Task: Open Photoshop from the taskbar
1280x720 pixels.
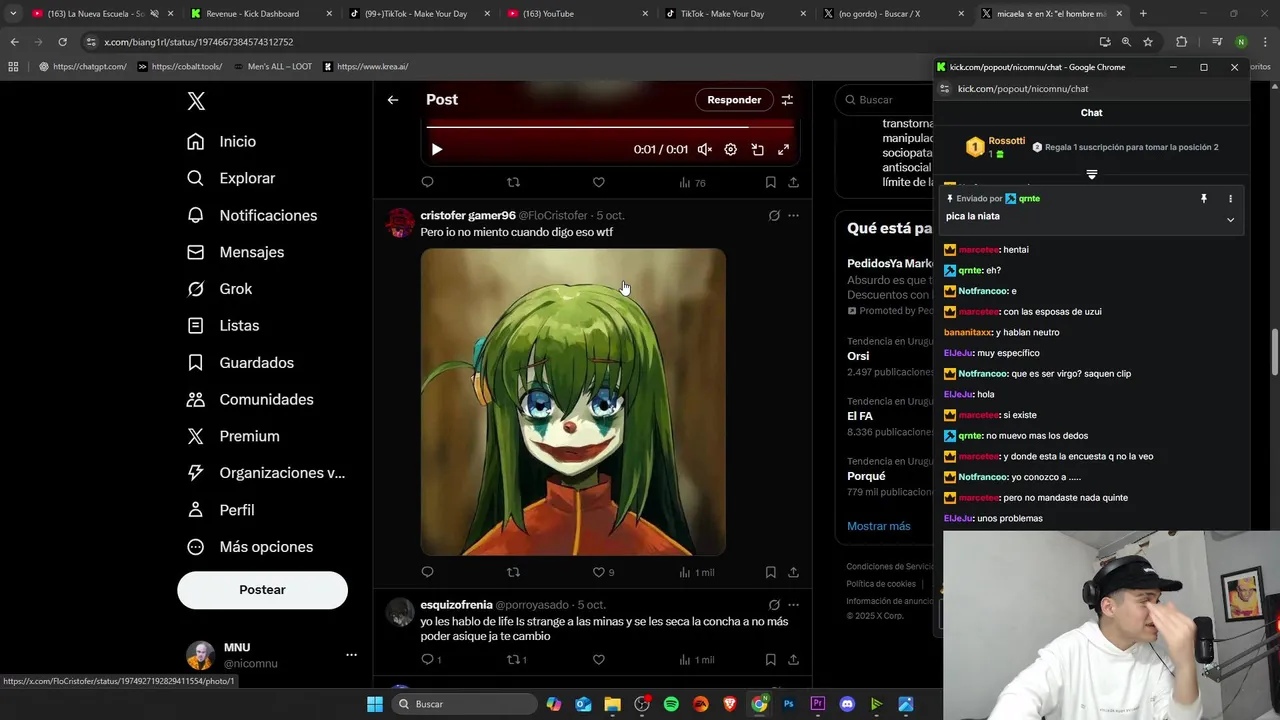Action: [x=788, y=704]
